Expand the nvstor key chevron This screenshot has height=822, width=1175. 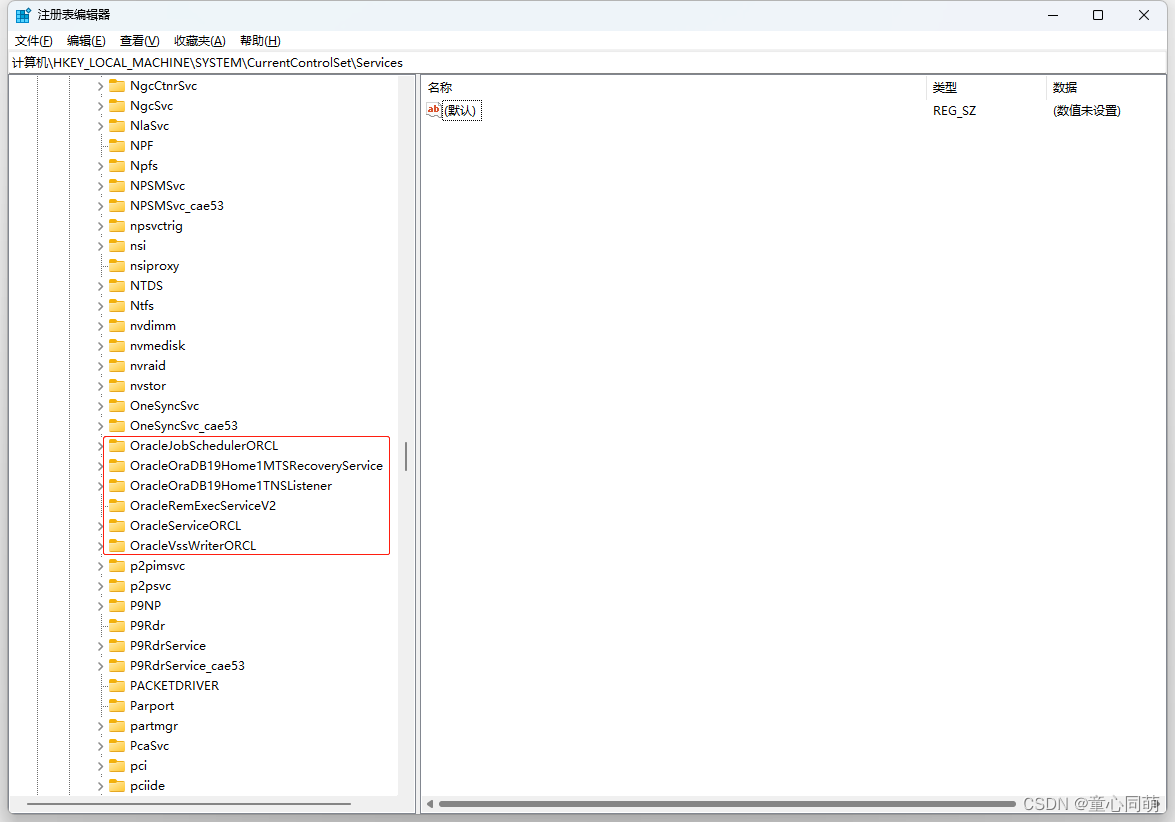(100, 386)
